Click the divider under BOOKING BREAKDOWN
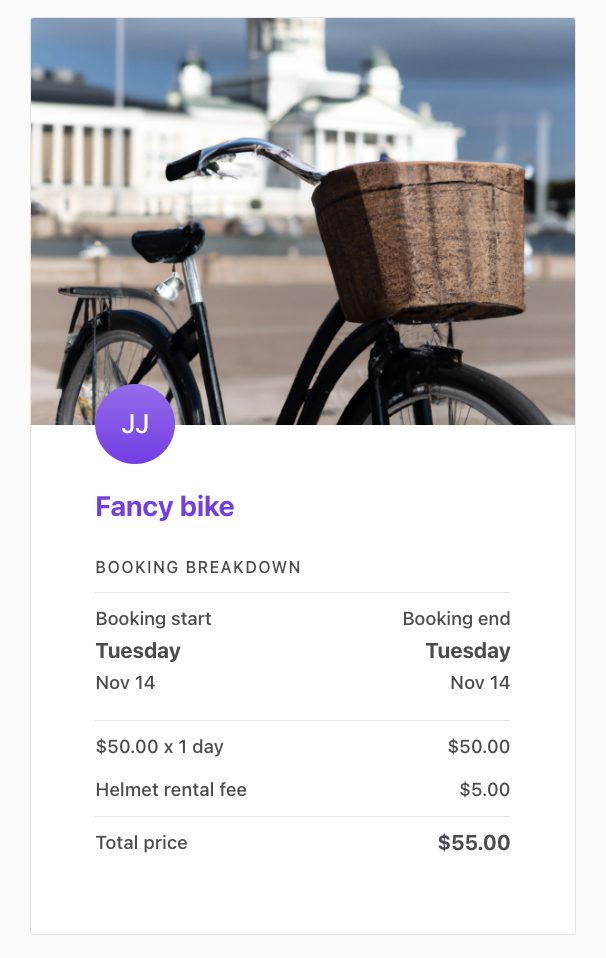Image resolution: width=606 pixels, height=958 pixels. point(303,590)
